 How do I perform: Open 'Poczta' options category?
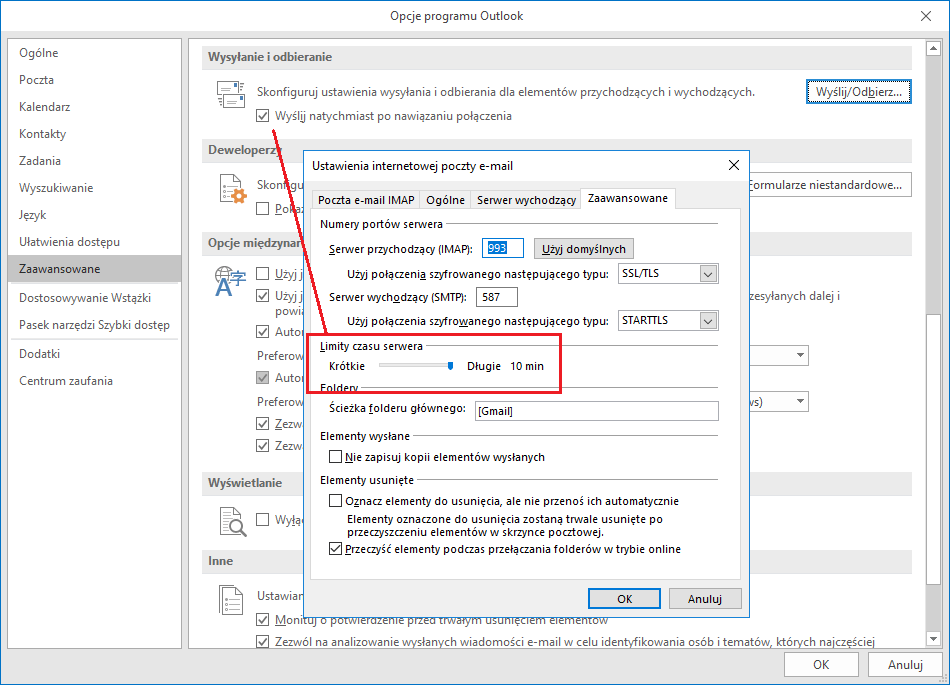pyautogui.click(x=95, y=80)
